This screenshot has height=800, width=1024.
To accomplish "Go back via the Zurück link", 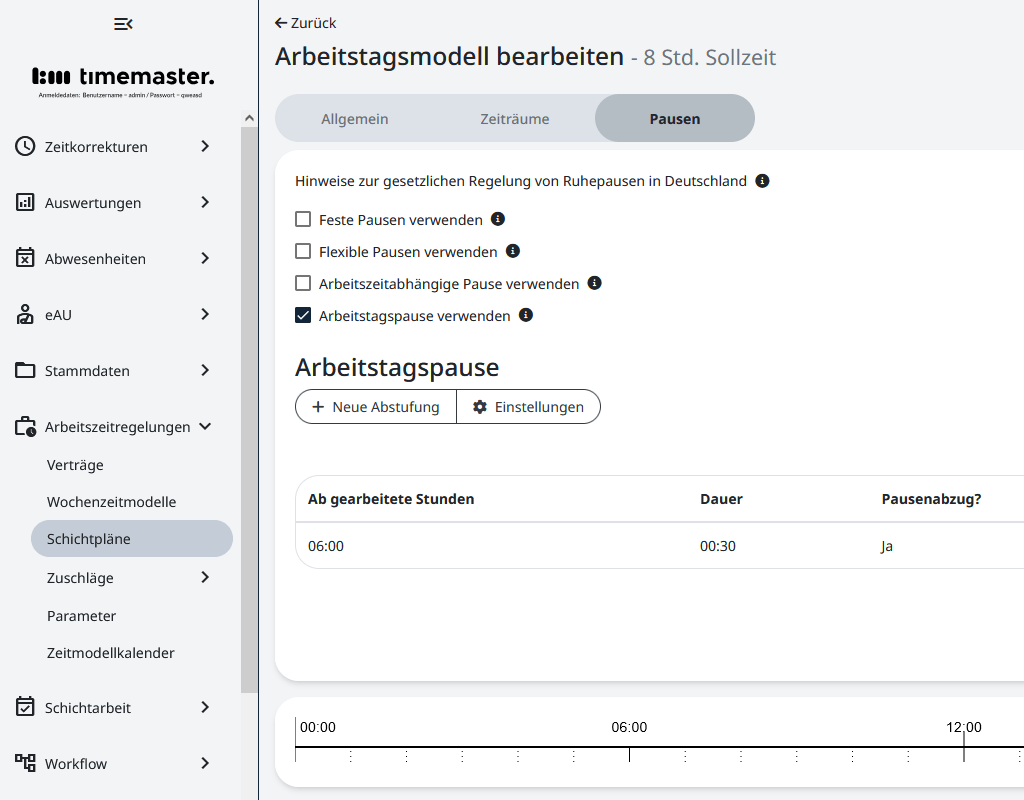I will [306, 23].
